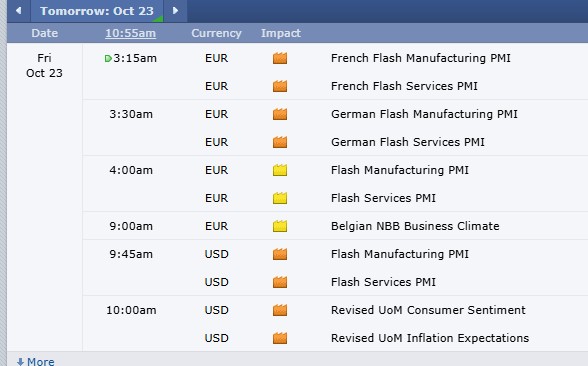
Task: Click orange impact icon for USD Flash Services PMI
Action: 280,282
